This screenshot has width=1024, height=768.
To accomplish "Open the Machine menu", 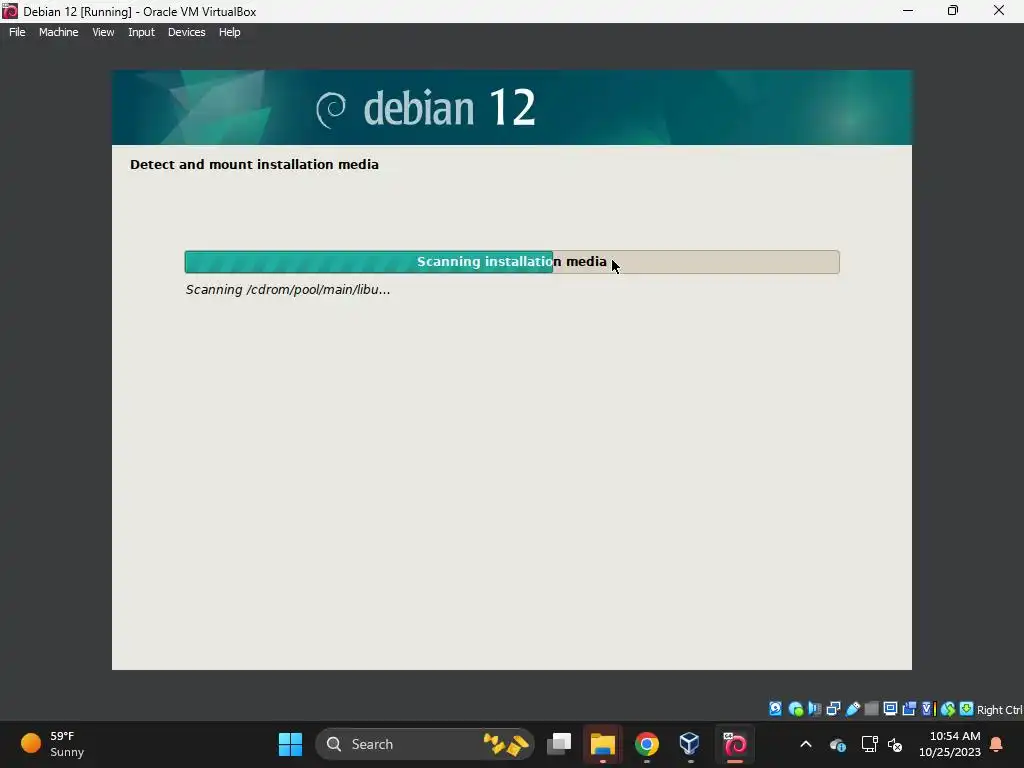I will coord(58,32).
